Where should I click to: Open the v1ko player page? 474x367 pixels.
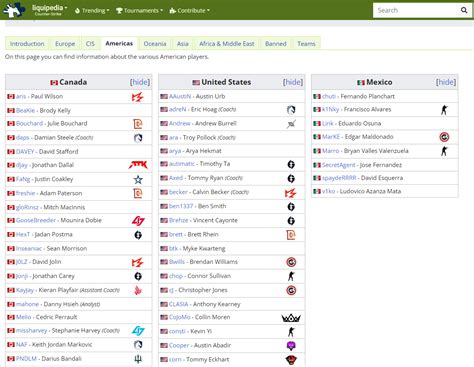coord(328,191)
